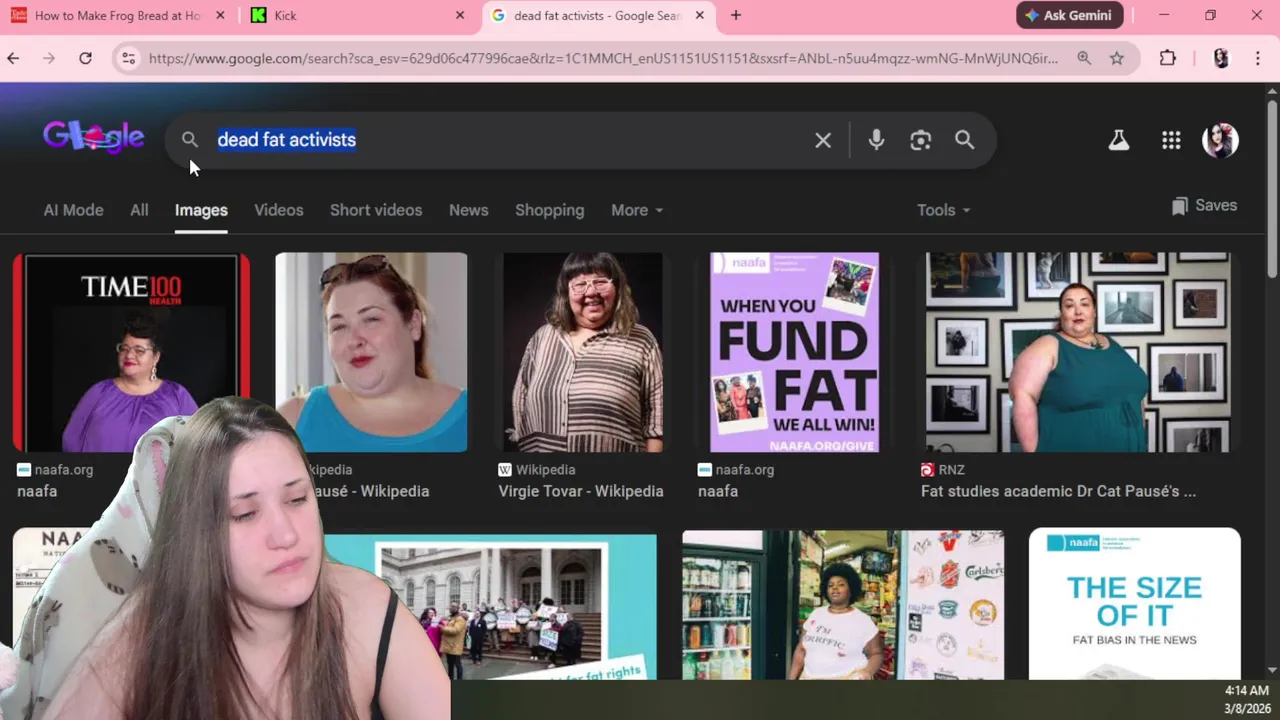
Task: Click page scrollbar down arrow
Action: [1272, 671]
